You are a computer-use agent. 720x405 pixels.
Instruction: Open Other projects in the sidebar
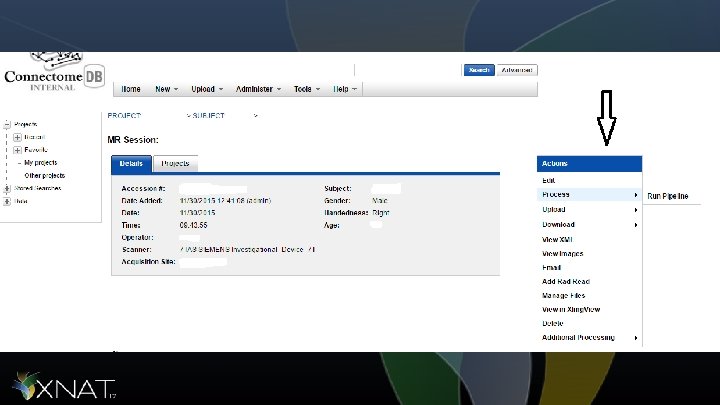pos(45,175)
